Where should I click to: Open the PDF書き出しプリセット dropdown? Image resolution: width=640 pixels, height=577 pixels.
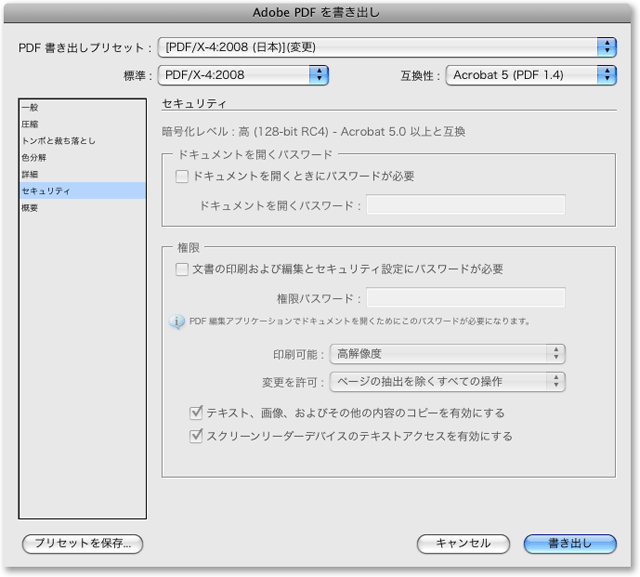pyautogui.click(x=387, y=47)
